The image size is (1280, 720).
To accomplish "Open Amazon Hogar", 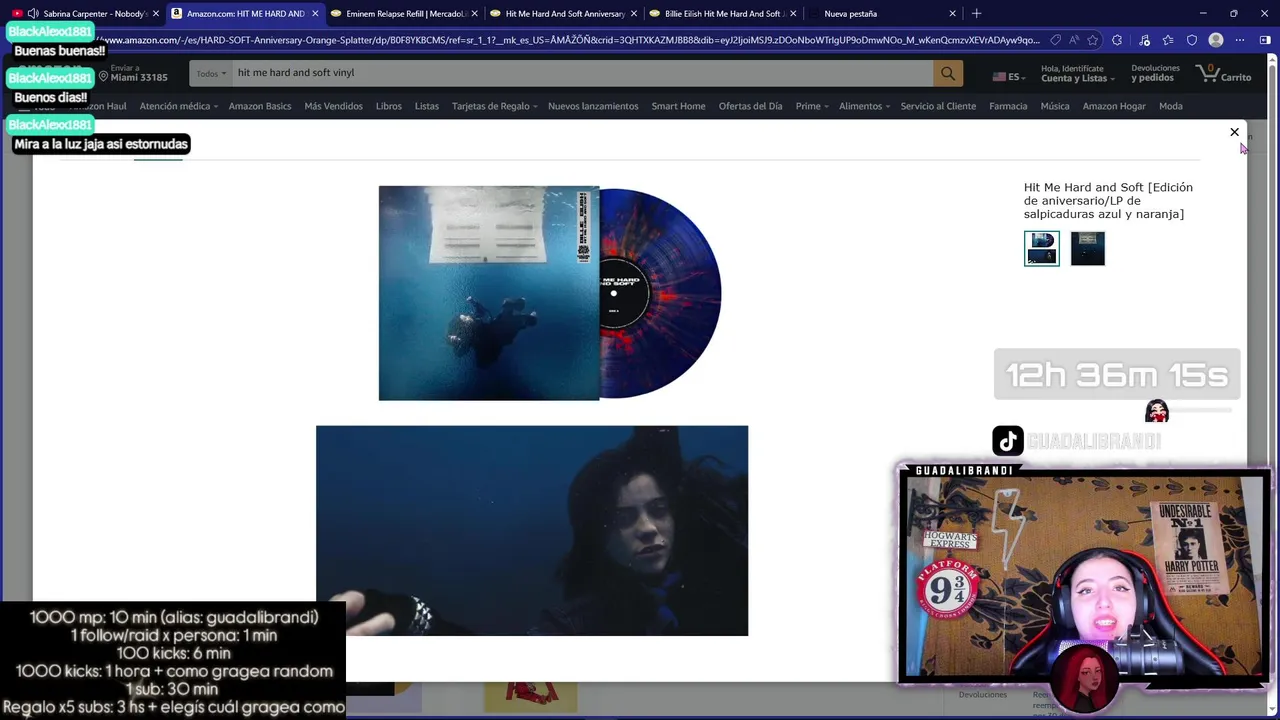I will click(1114, 106).
